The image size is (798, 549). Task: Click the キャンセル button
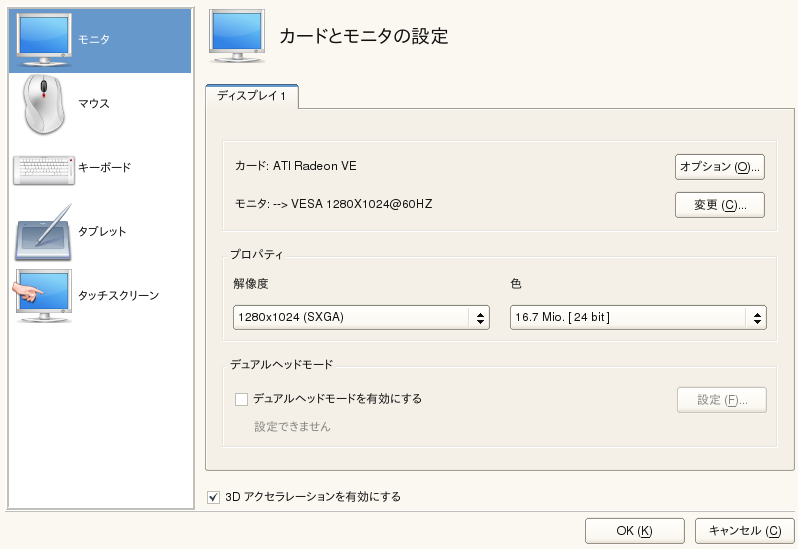743,530
